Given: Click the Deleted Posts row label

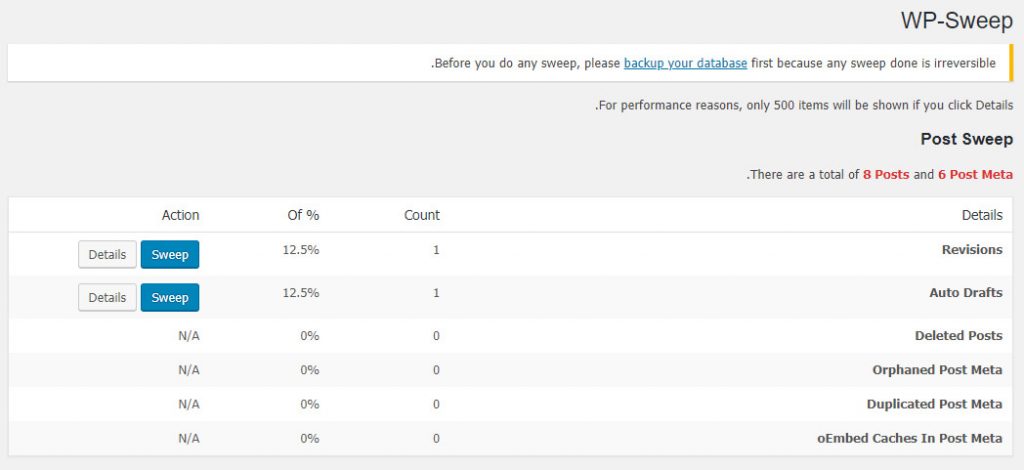Looking at the screenshot, I should pos(958,336).
